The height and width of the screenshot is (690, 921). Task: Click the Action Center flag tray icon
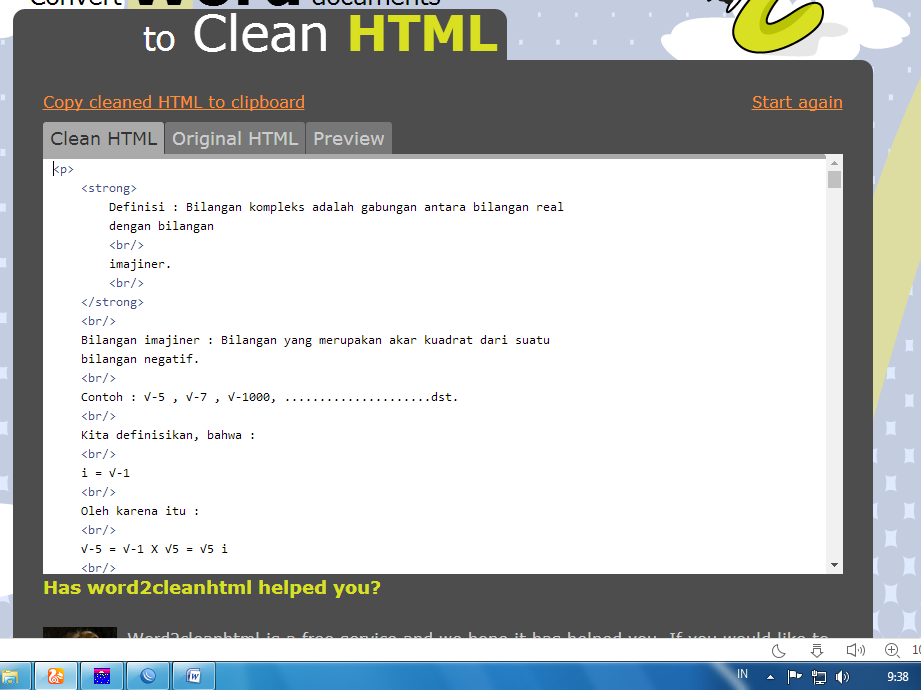[x=794, y=677]
